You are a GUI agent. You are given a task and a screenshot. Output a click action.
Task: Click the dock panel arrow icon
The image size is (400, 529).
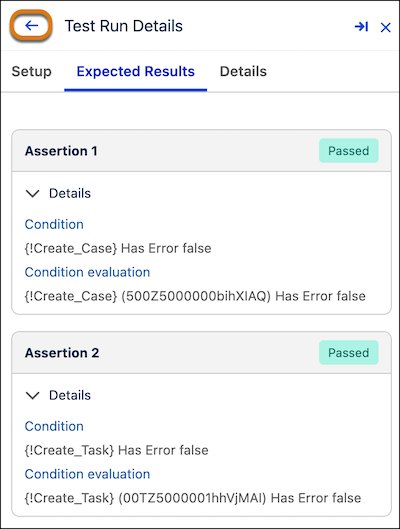pyautogui.click(x=361, y=27)
